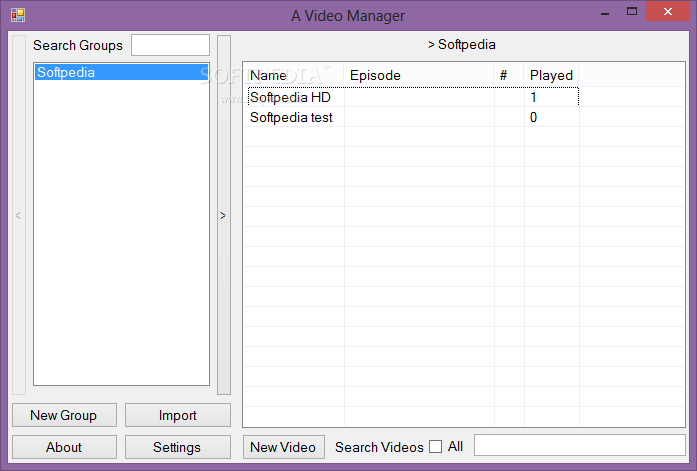Click the New Video button

pos(283,447)
